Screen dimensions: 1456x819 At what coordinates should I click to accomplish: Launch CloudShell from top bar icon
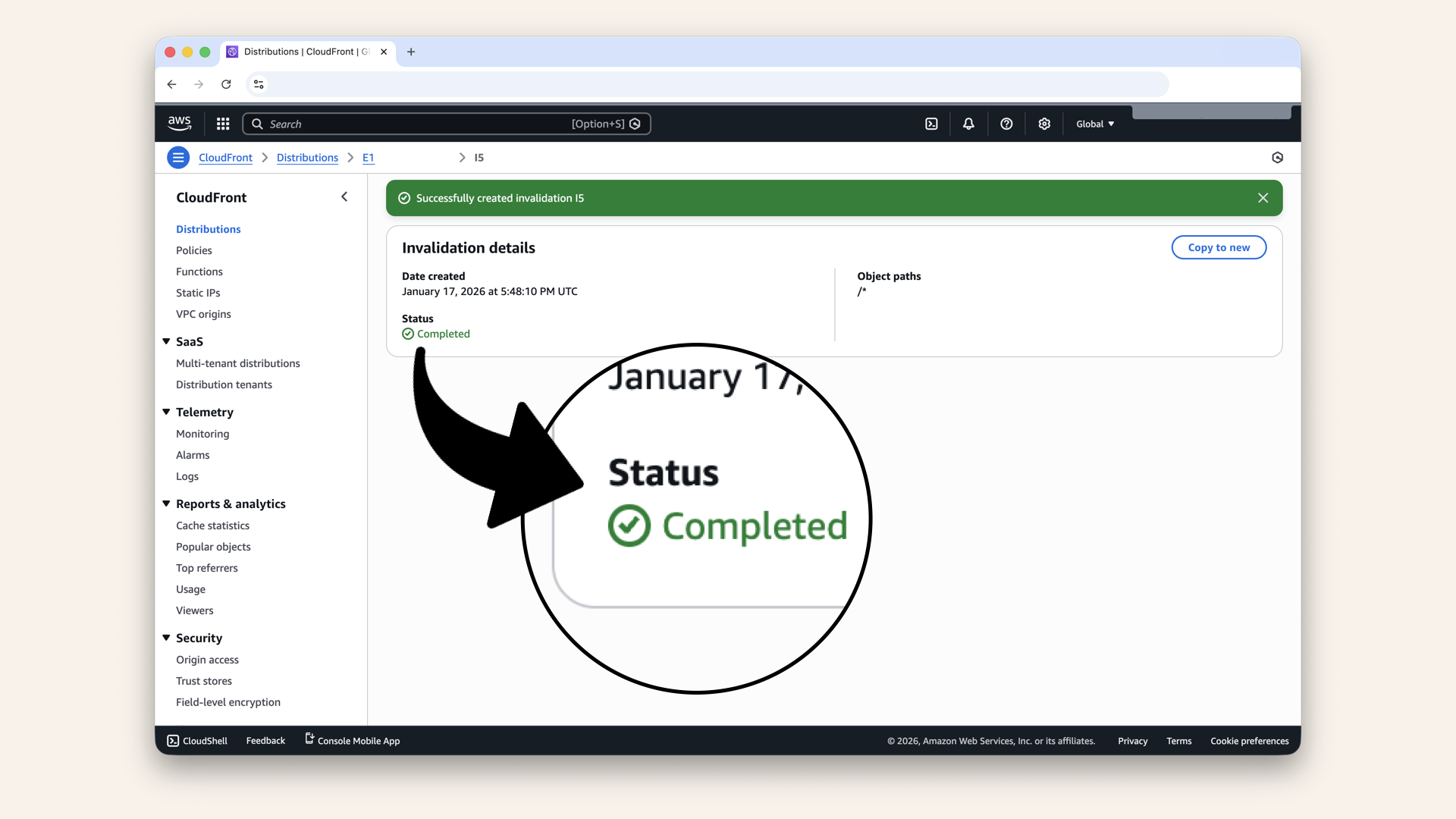931,124
